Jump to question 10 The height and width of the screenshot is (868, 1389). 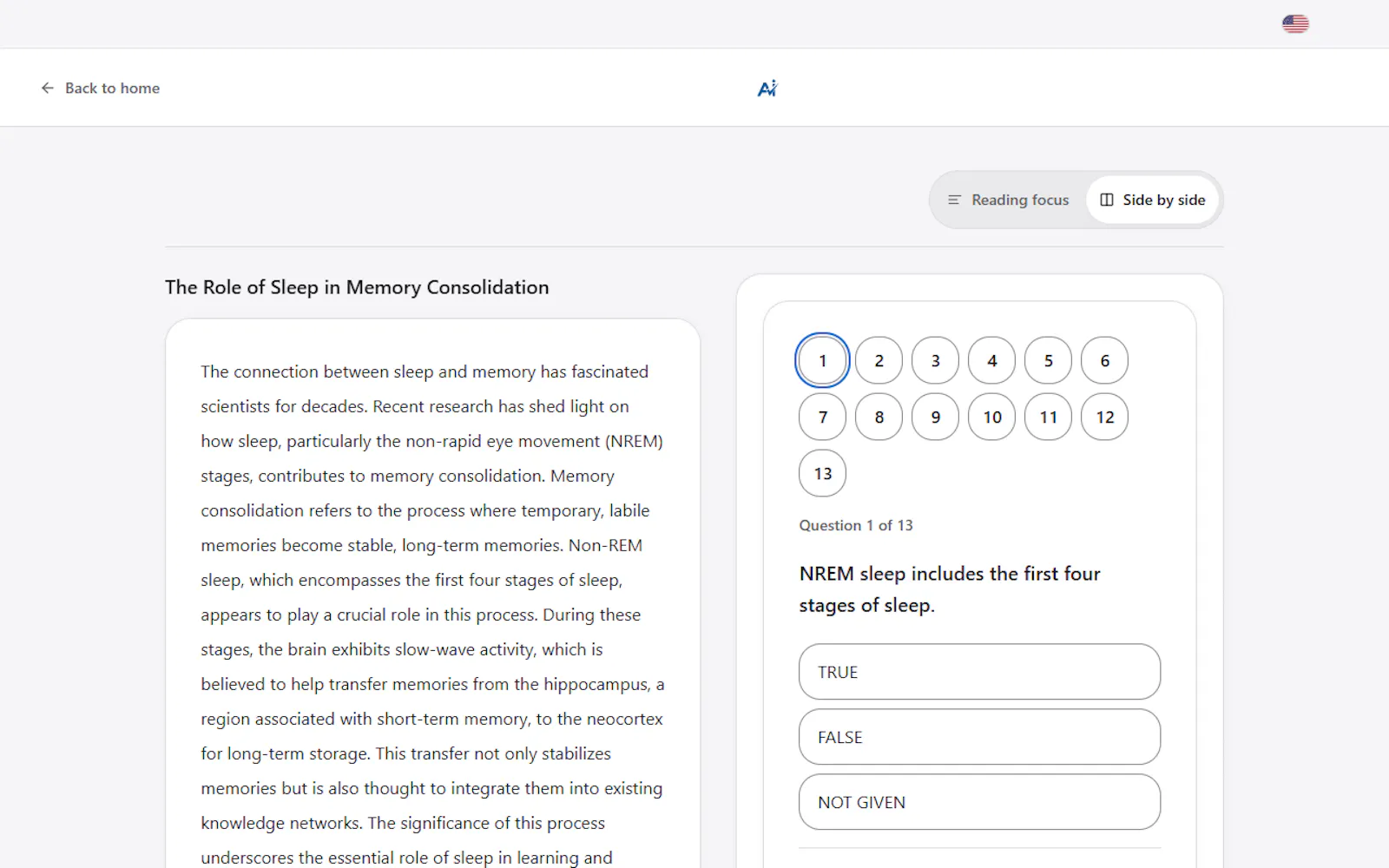991,417
